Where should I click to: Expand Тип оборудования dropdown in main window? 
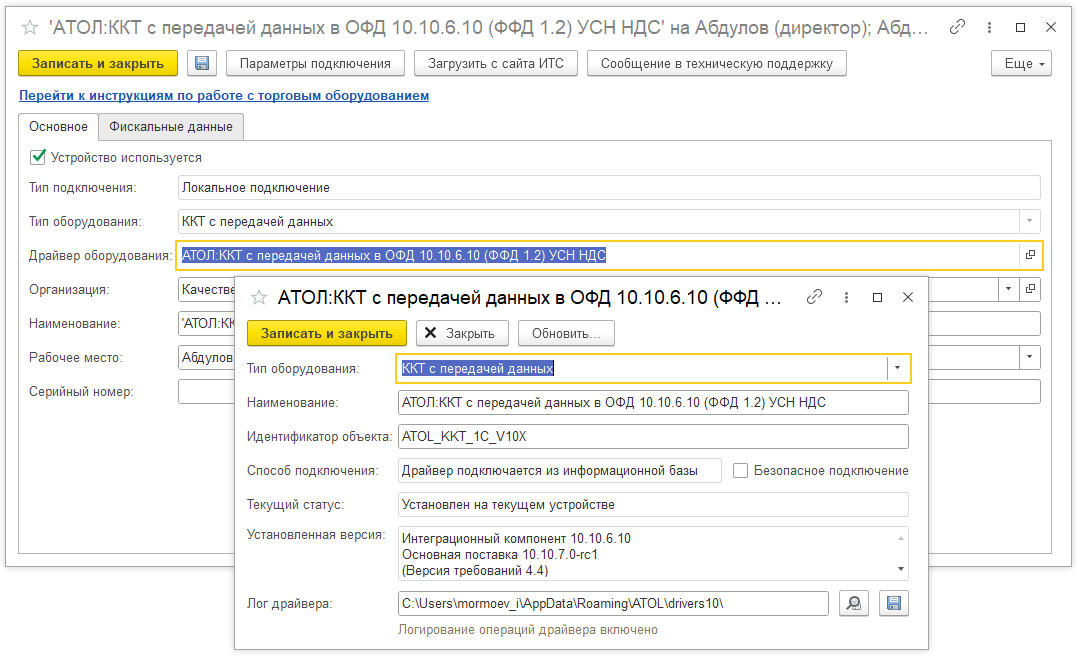[x=1029, y=221]
